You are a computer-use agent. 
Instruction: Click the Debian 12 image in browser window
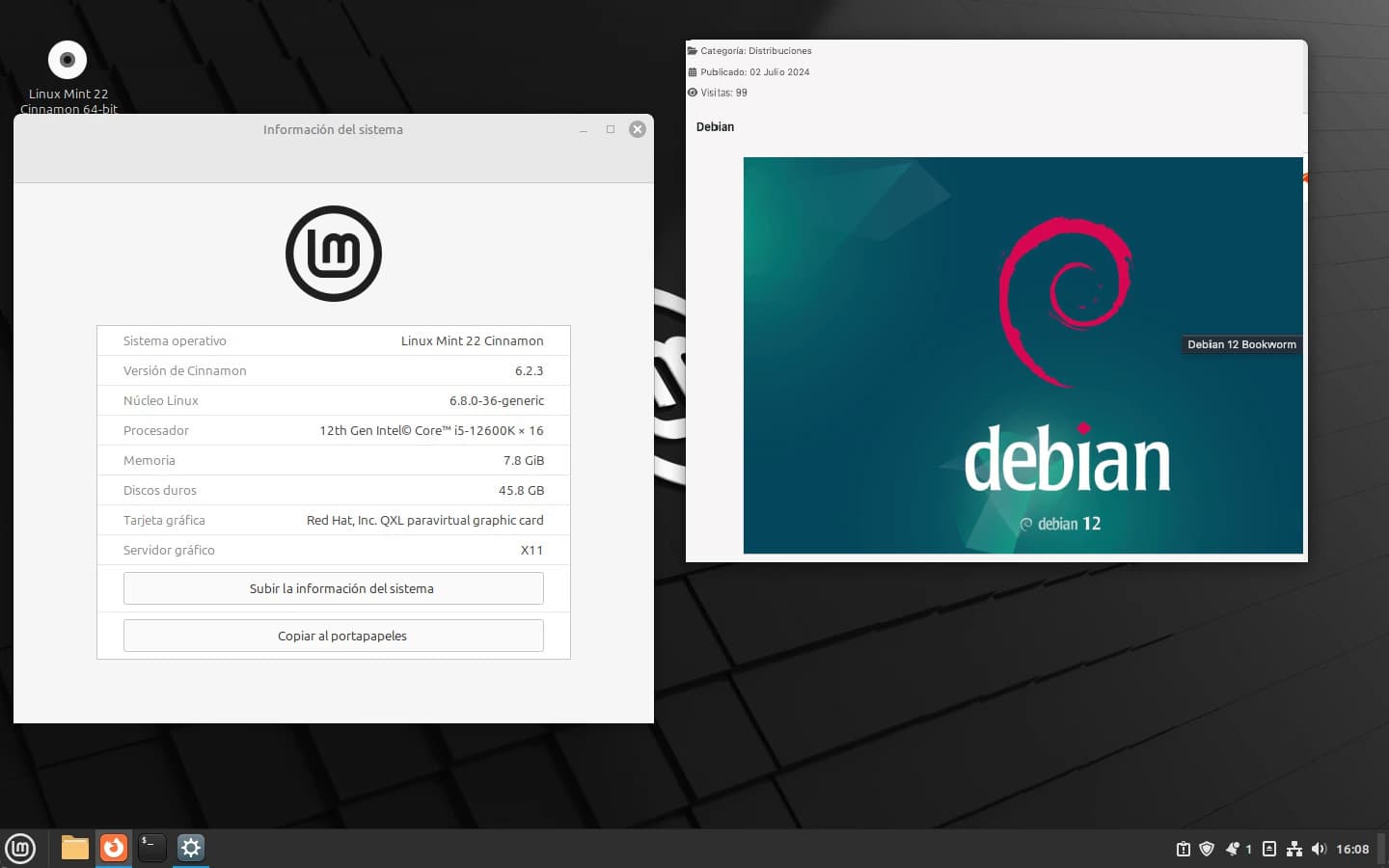coord(1022,355)
